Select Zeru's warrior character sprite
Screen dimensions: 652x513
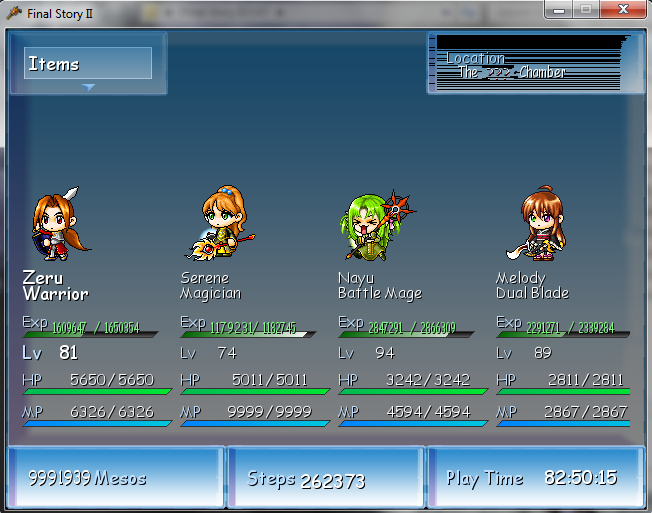coord(60,224)
